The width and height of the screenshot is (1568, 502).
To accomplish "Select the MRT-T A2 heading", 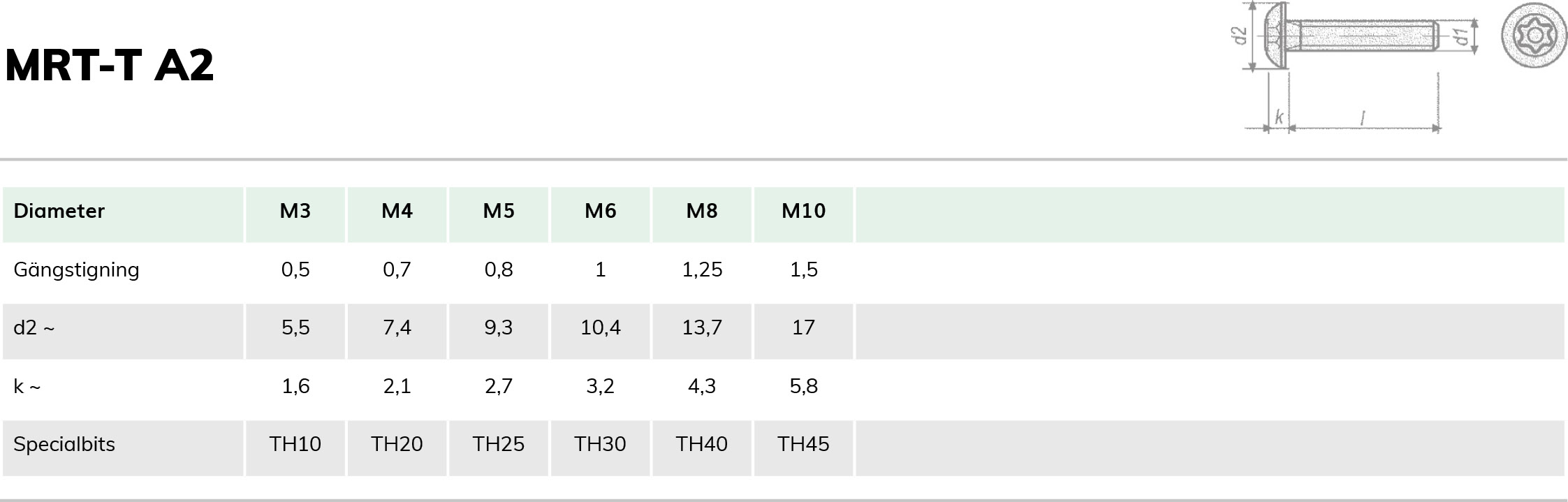I will tap(110, 65).
